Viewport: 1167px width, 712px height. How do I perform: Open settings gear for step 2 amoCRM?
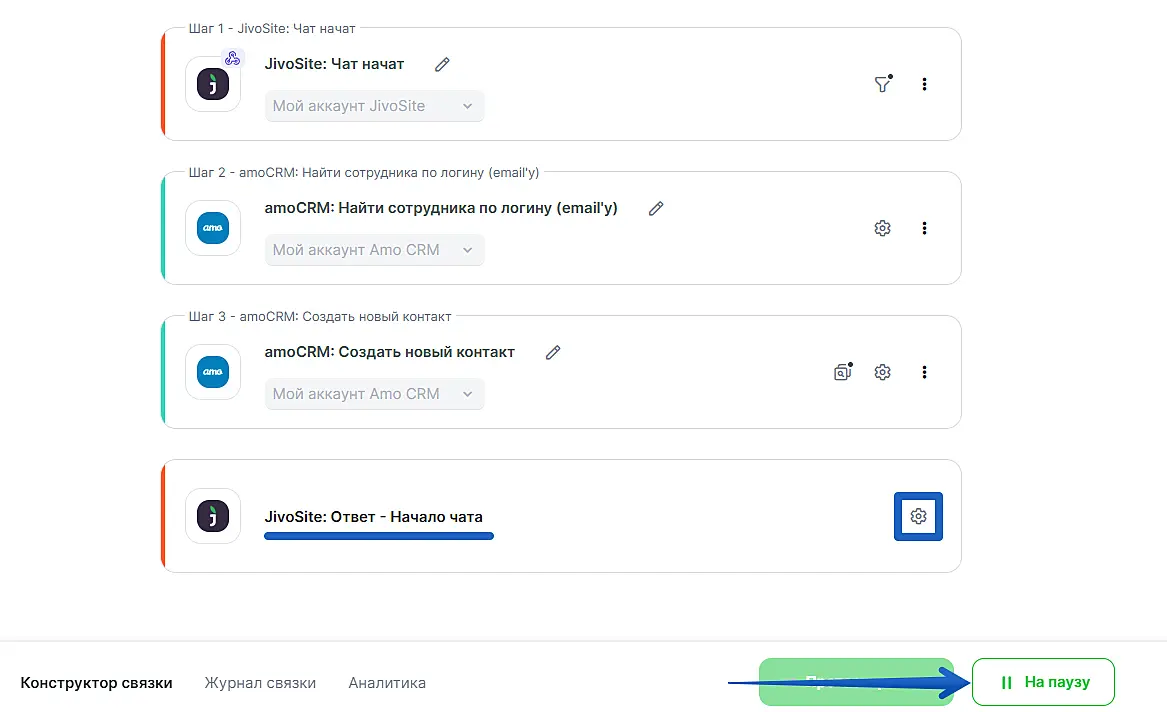882,228
